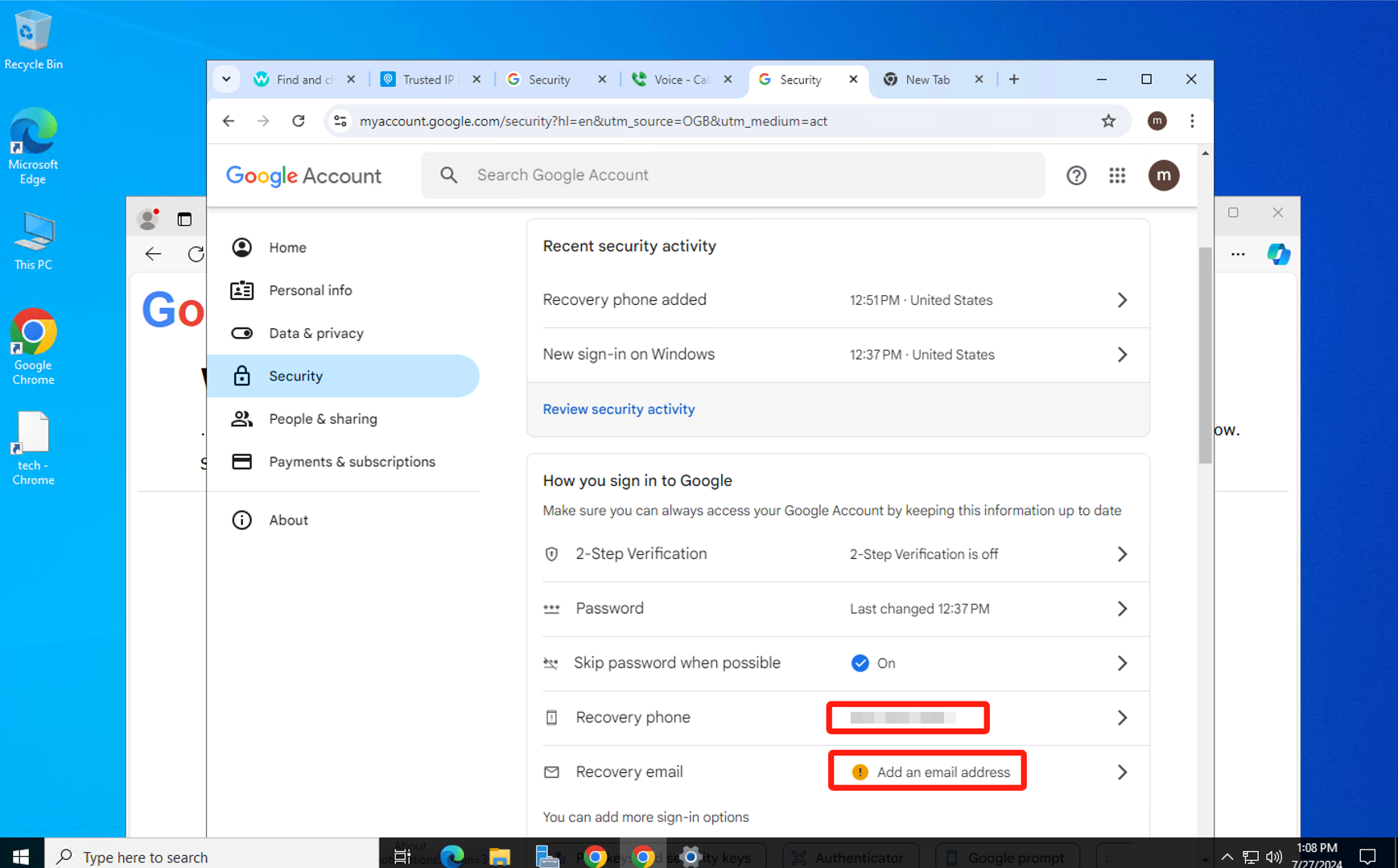Open Google Account help icon
This screenshot has height=868, width=1398.
pos(1076,175)
